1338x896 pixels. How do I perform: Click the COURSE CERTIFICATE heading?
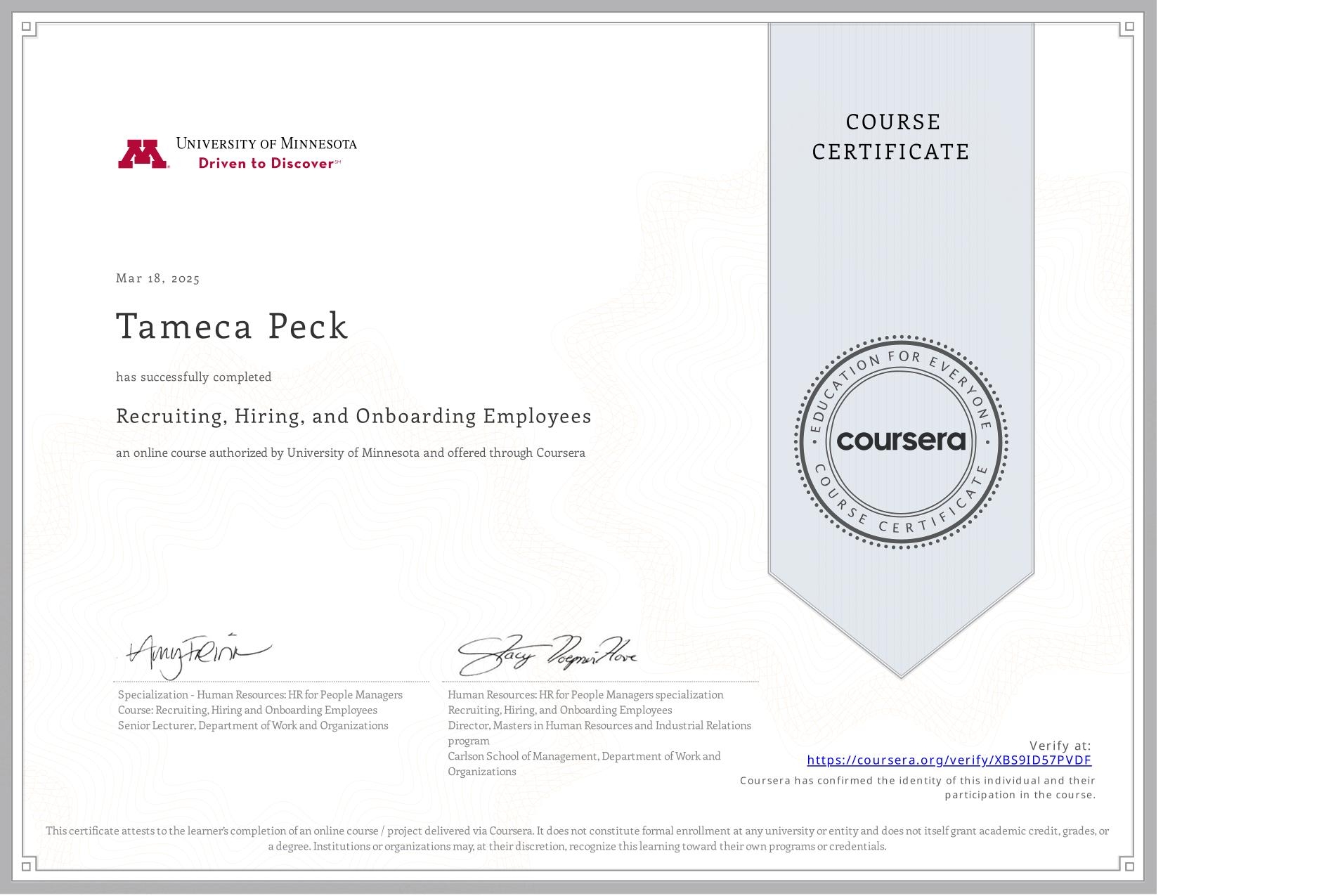891,136
